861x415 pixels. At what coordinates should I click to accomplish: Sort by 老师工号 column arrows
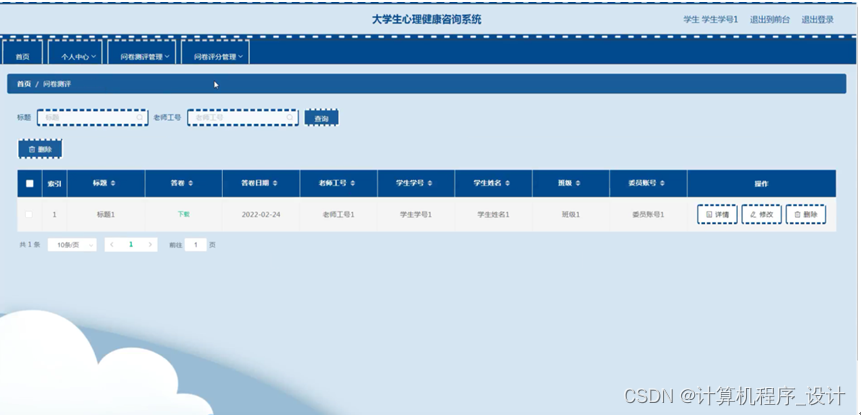point(353,183)
